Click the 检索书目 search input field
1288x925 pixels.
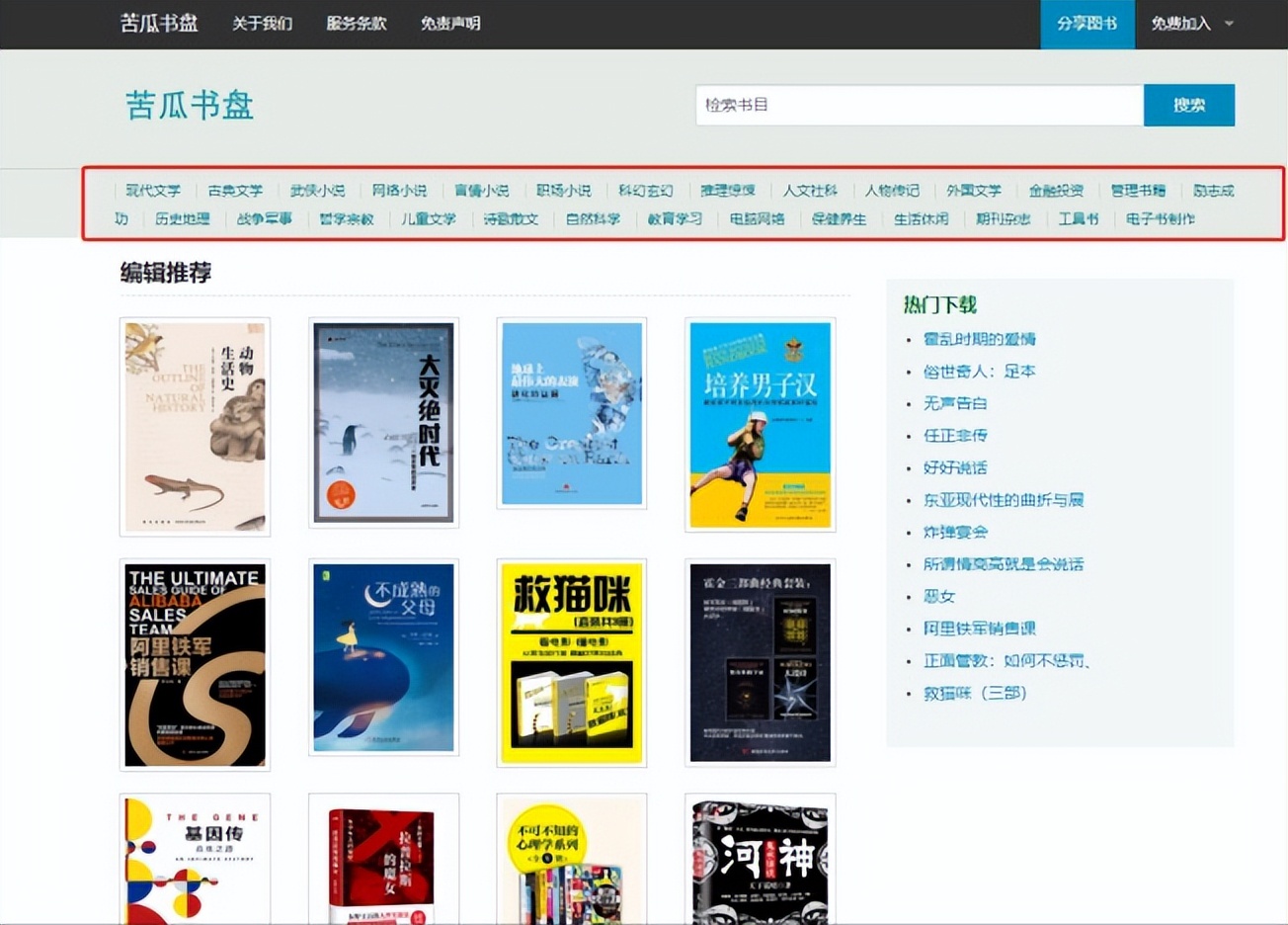click(917, 105)
